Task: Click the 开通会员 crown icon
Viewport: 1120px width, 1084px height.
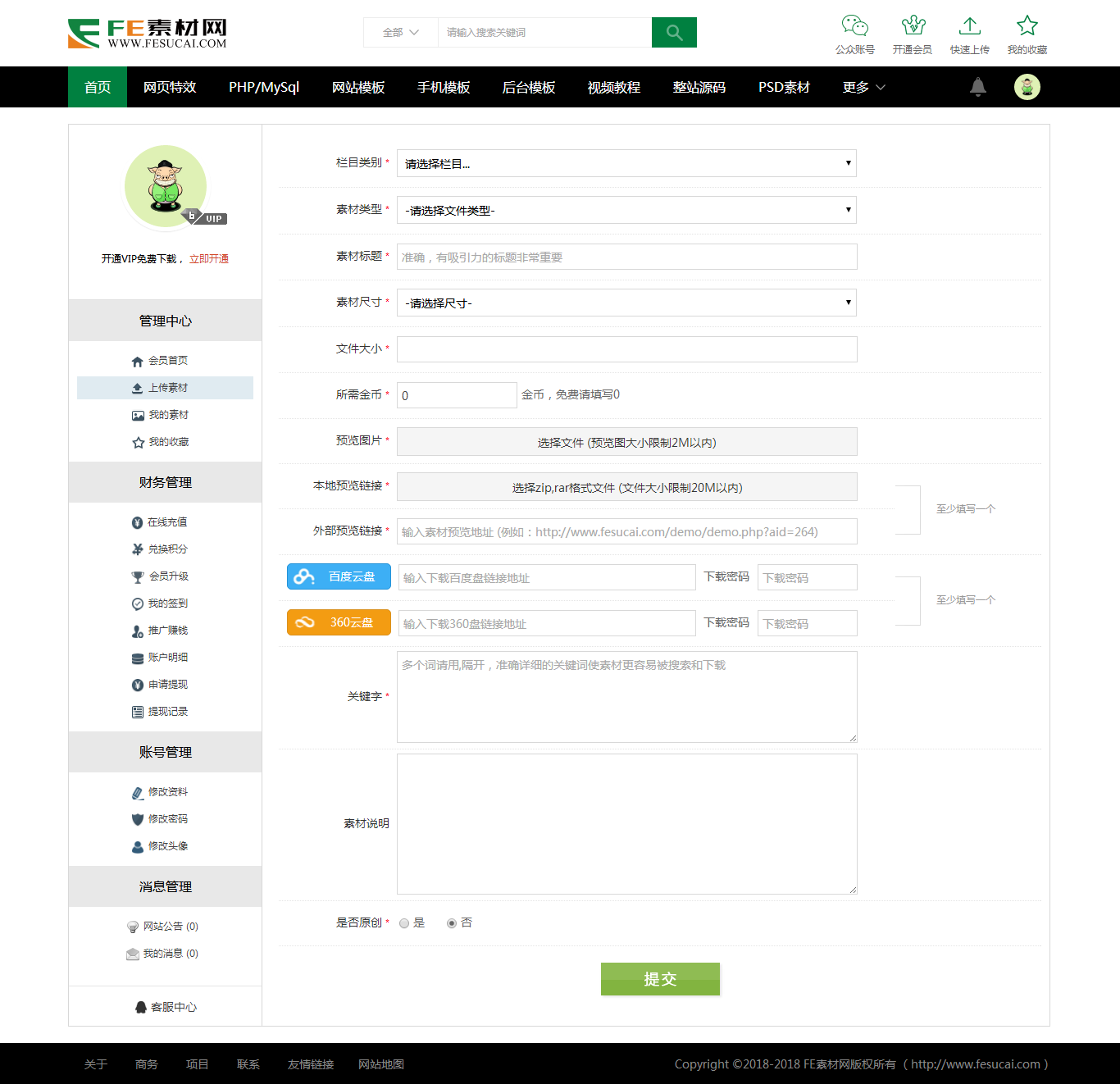Action: tap(913, 26)
